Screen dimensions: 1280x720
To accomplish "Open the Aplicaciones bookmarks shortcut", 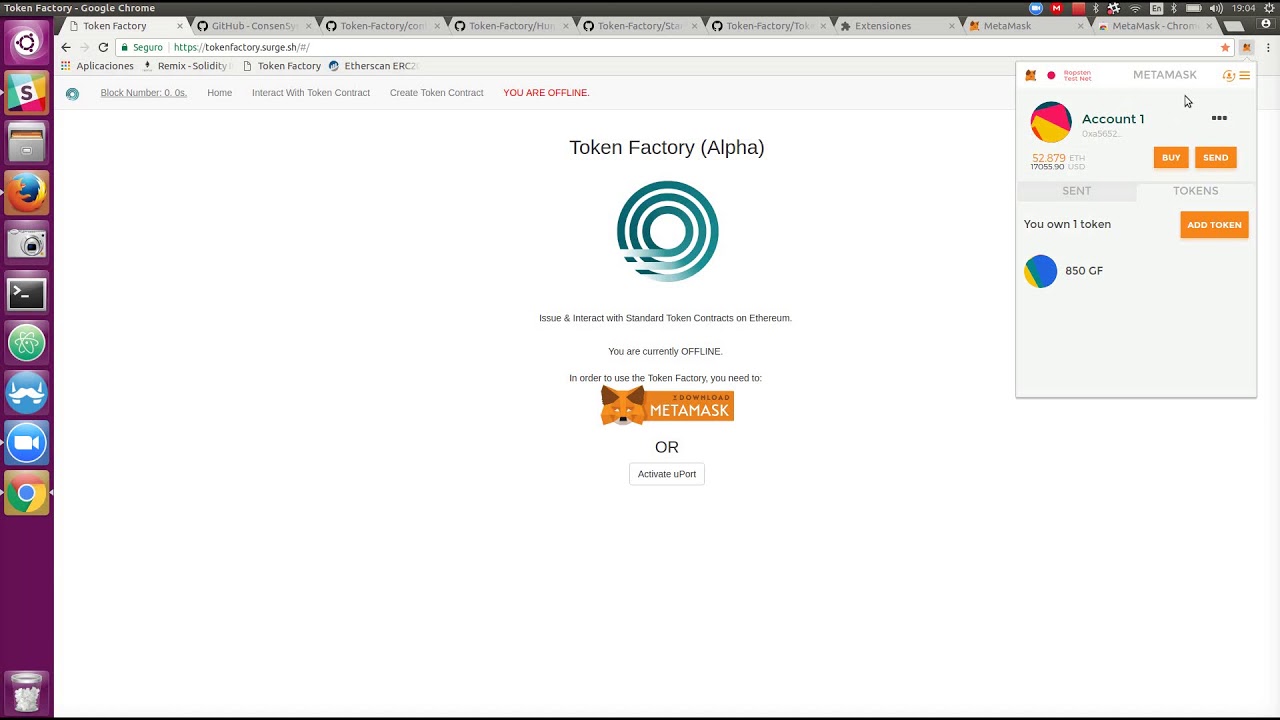I will [x=97, y=66].
